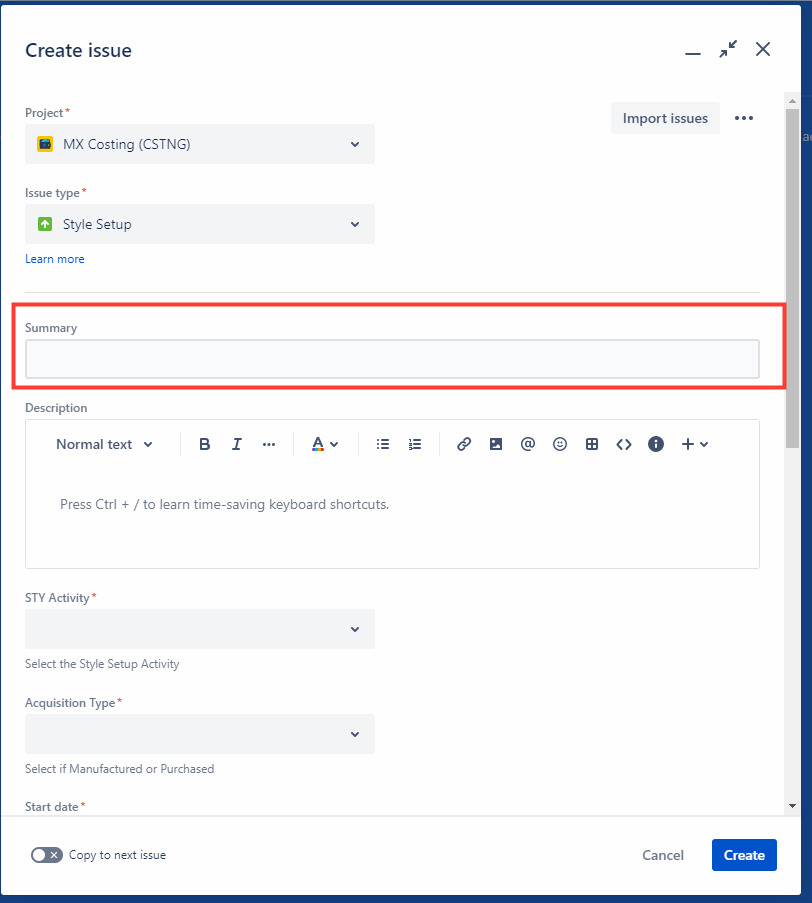Close the Create issue dialog
The image size is (812, 903).
(x=763, y=50)
